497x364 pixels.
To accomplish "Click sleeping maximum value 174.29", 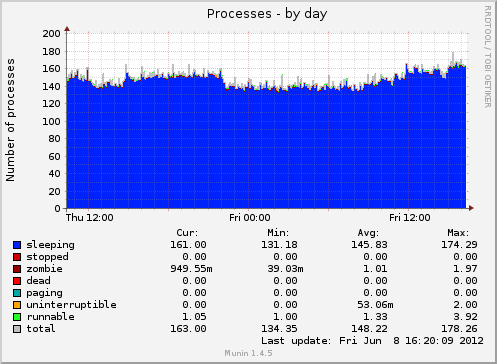I will click(x=459, y=245).
